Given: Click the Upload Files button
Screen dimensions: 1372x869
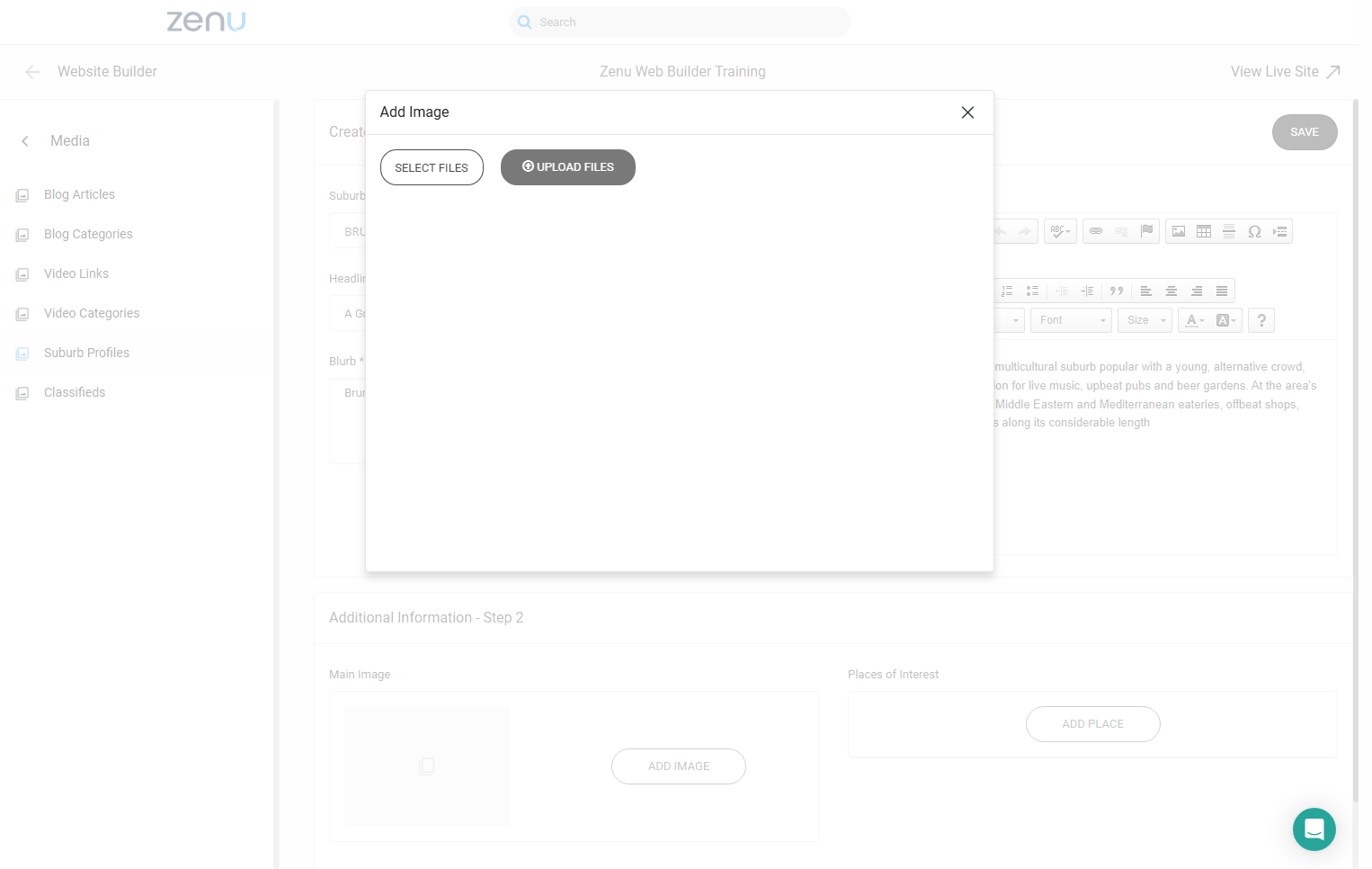Looking at the screenshot, I should coord(568,167).
